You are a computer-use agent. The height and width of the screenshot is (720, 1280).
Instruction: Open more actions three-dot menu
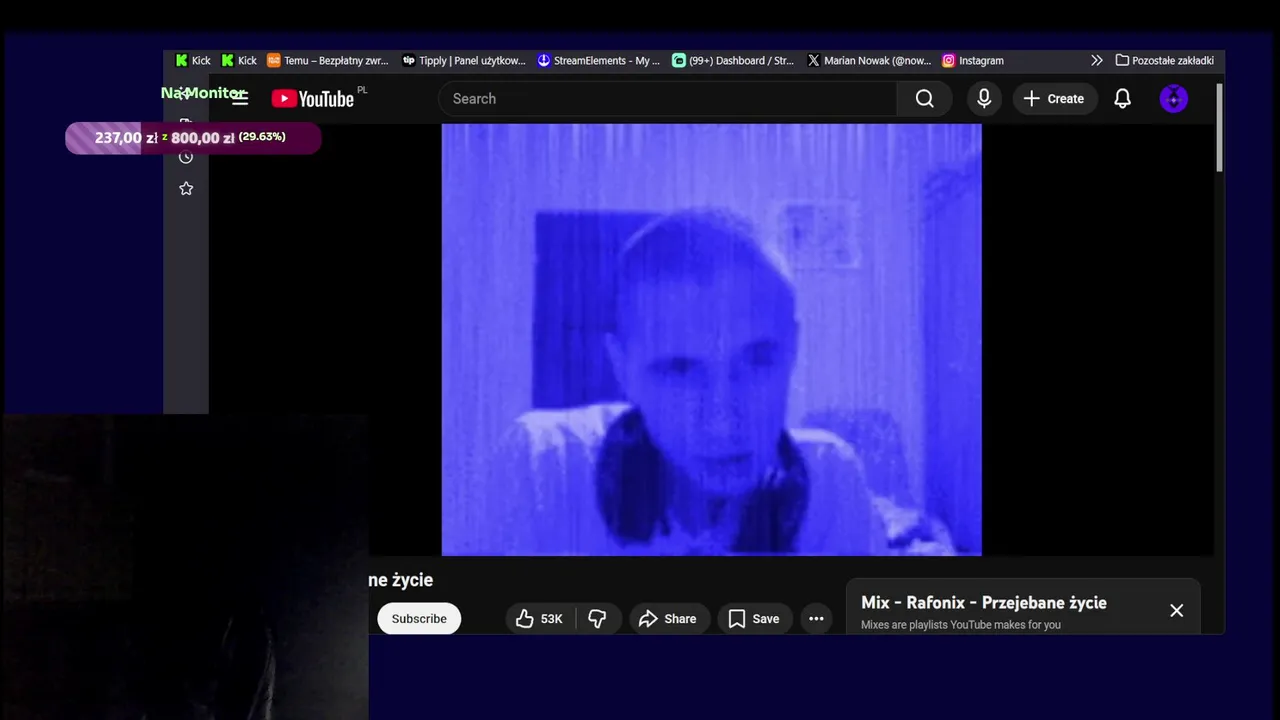point(816,619)
